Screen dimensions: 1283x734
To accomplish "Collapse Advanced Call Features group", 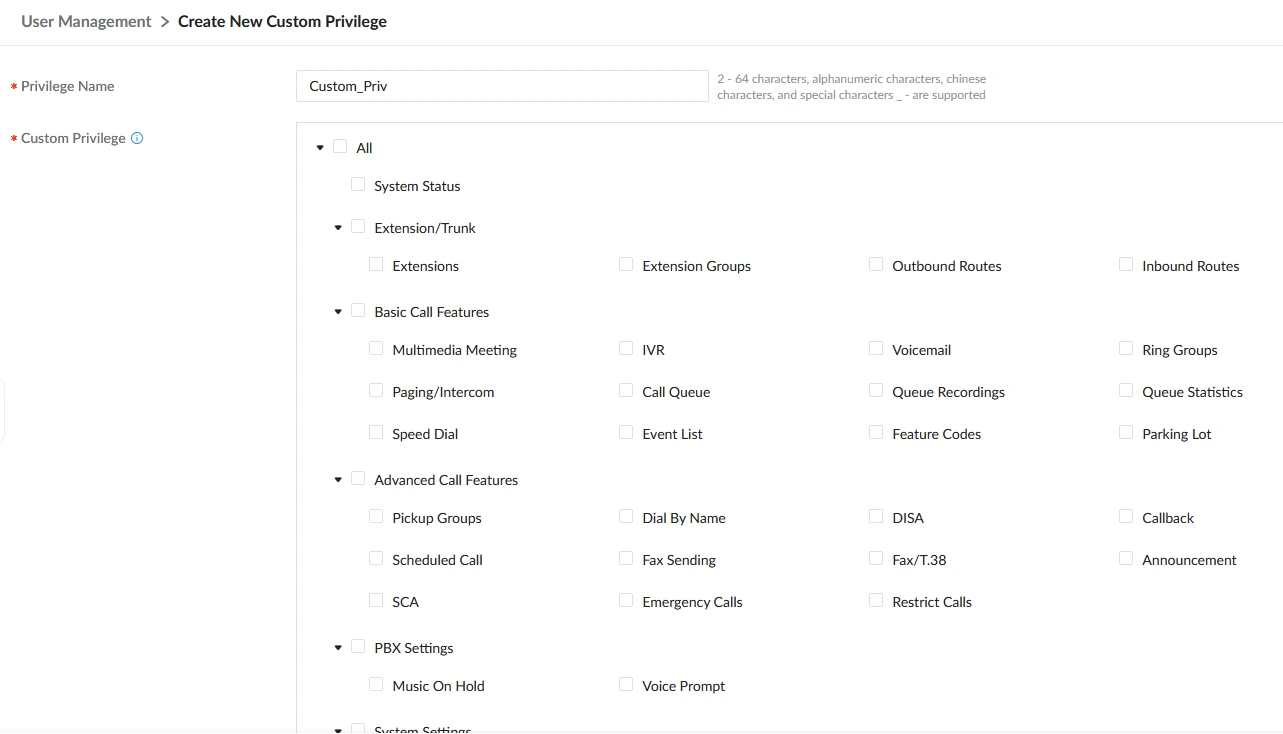I will [338, 480].
